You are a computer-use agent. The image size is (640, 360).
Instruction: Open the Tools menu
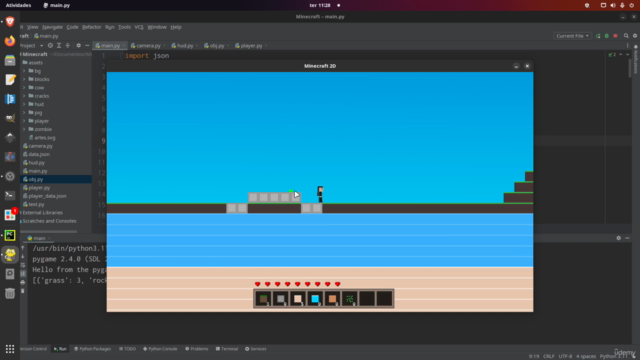tap(124, 27)
